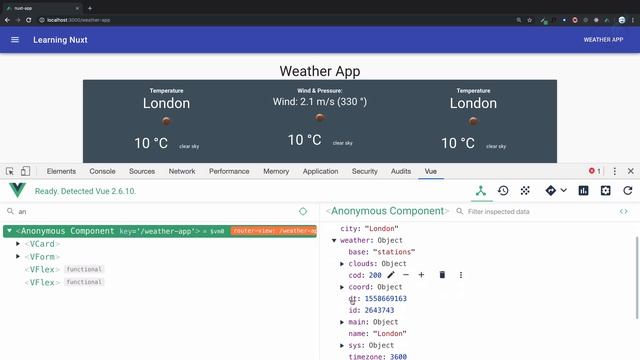Select the first VFlex functional row
640x360 pixels.
pos(64,269)
